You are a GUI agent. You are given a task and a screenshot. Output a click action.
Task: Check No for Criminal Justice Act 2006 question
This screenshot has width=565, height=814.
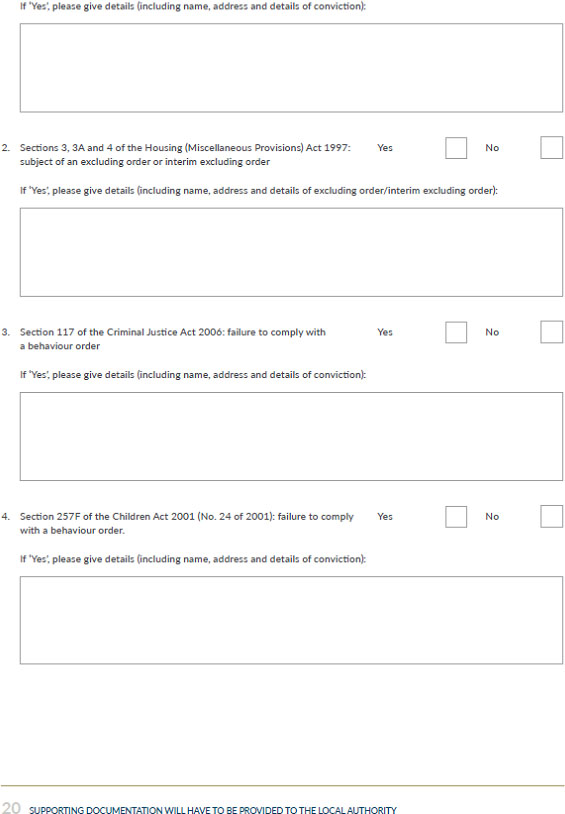pyautogui.click(x=551, y=332)
